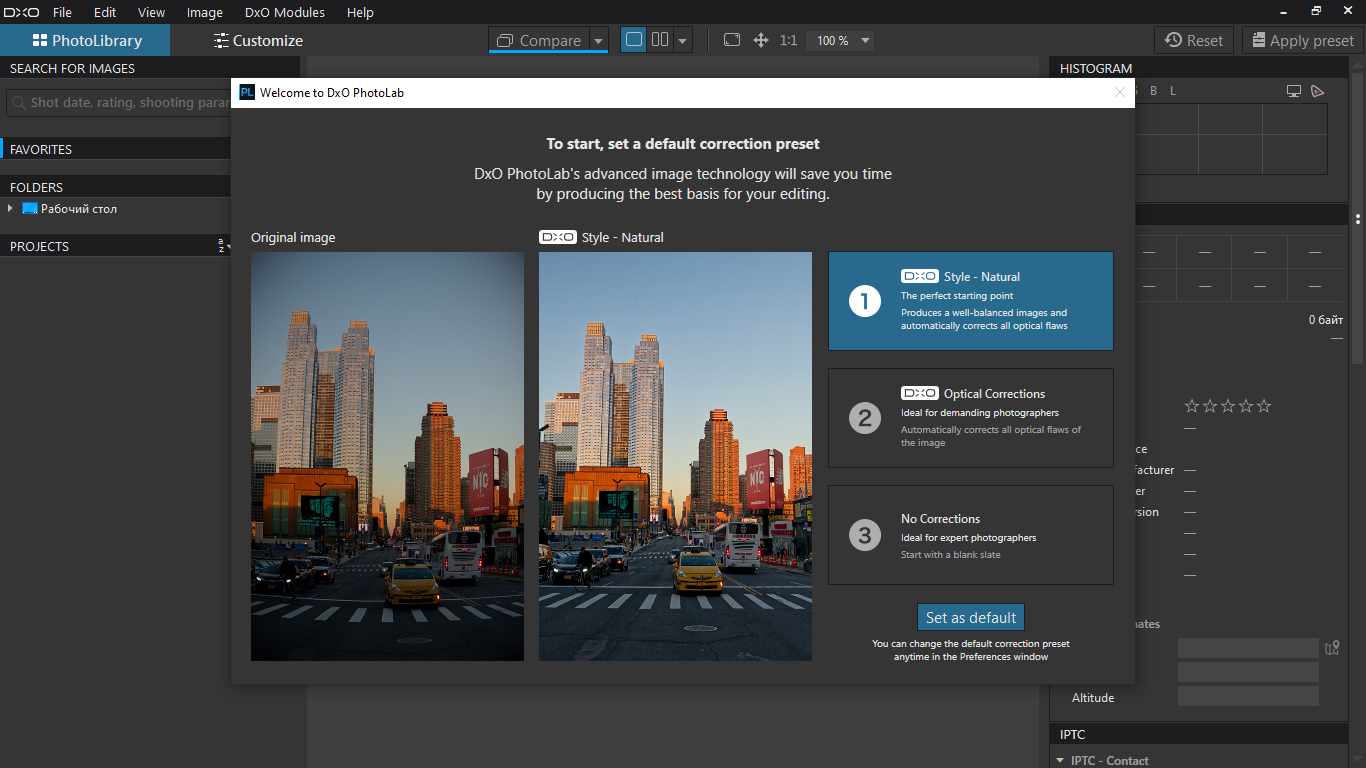Image resolution: width=1366 pixels, height=768 pixels.
Task: Click the fit-to-screen icon
Action: [x=732, y=40]
